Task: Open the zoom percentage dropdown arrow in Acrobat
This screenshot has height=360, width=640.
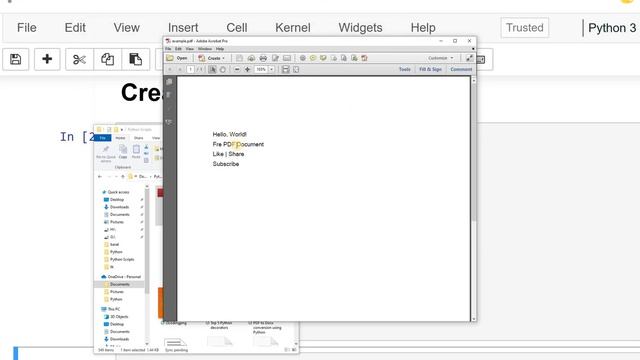Action: (271, 69)
